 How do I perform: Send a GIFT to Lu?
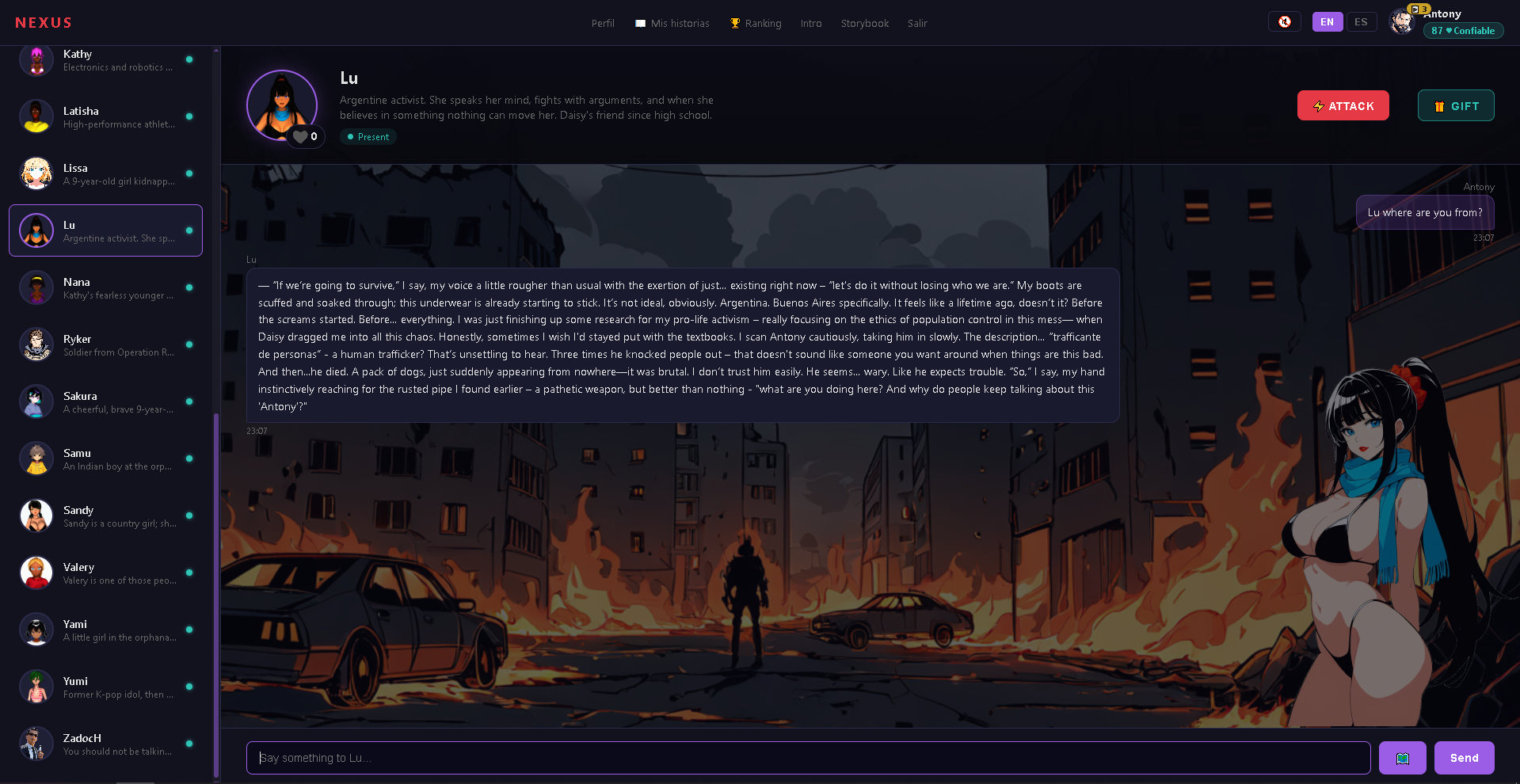[1455, 105]
